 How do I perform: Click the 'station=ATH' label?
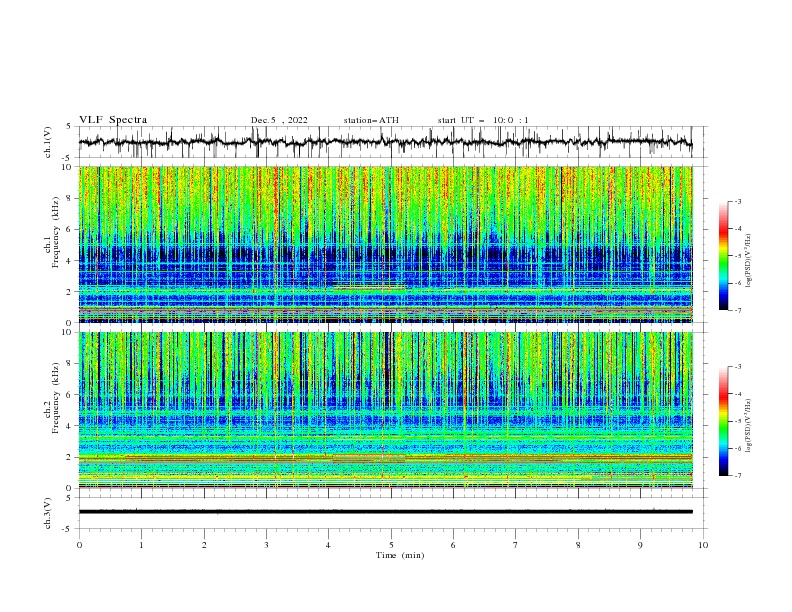pos(371,120)
